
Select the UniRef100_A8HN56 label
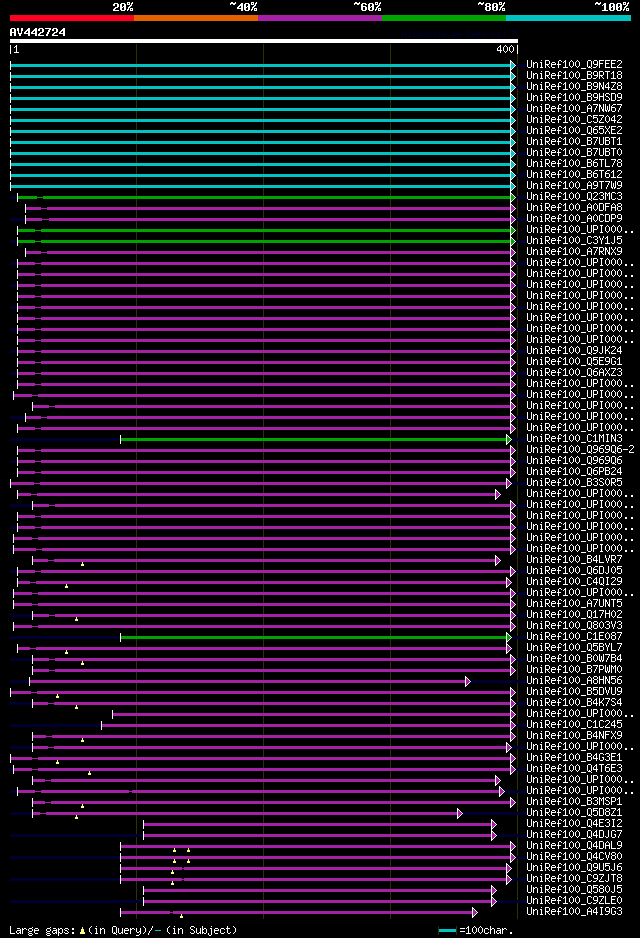[574, 681]
